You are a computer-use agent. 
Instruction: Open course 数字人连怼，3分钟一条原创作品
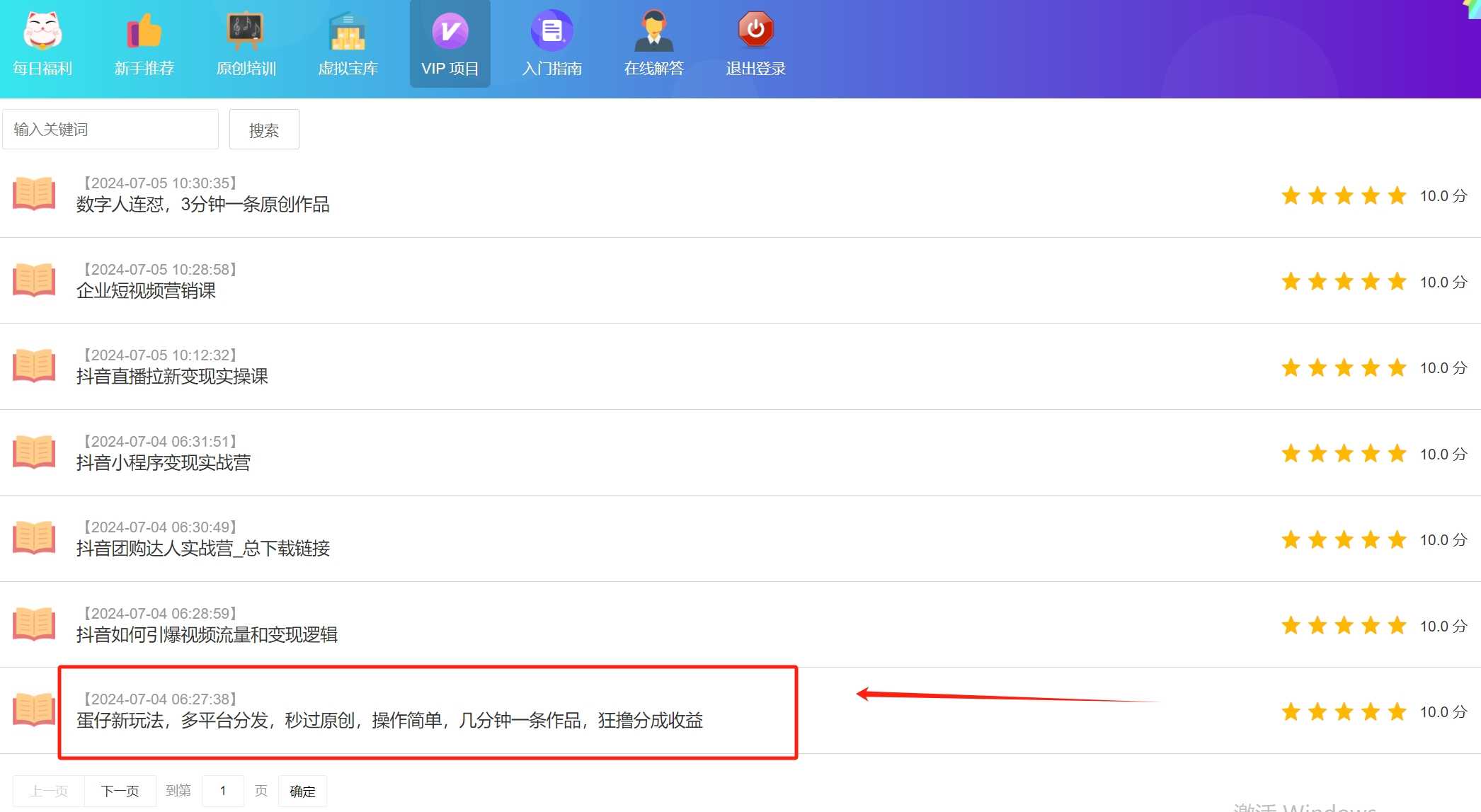pyautogui.click(x=202, y=205)
